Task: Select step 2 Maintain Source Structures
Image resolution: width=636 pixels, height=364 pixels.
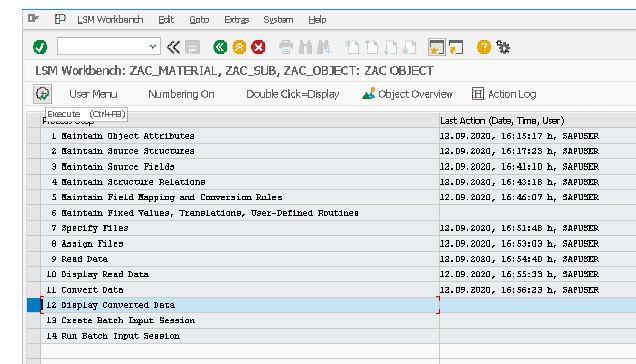Action: [240, 151]
